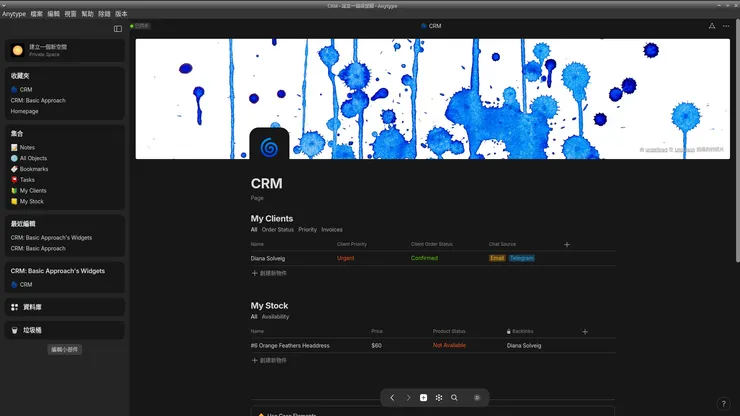
Task: Click the page vertical scrollbar
Action: (x=738, y=142)
